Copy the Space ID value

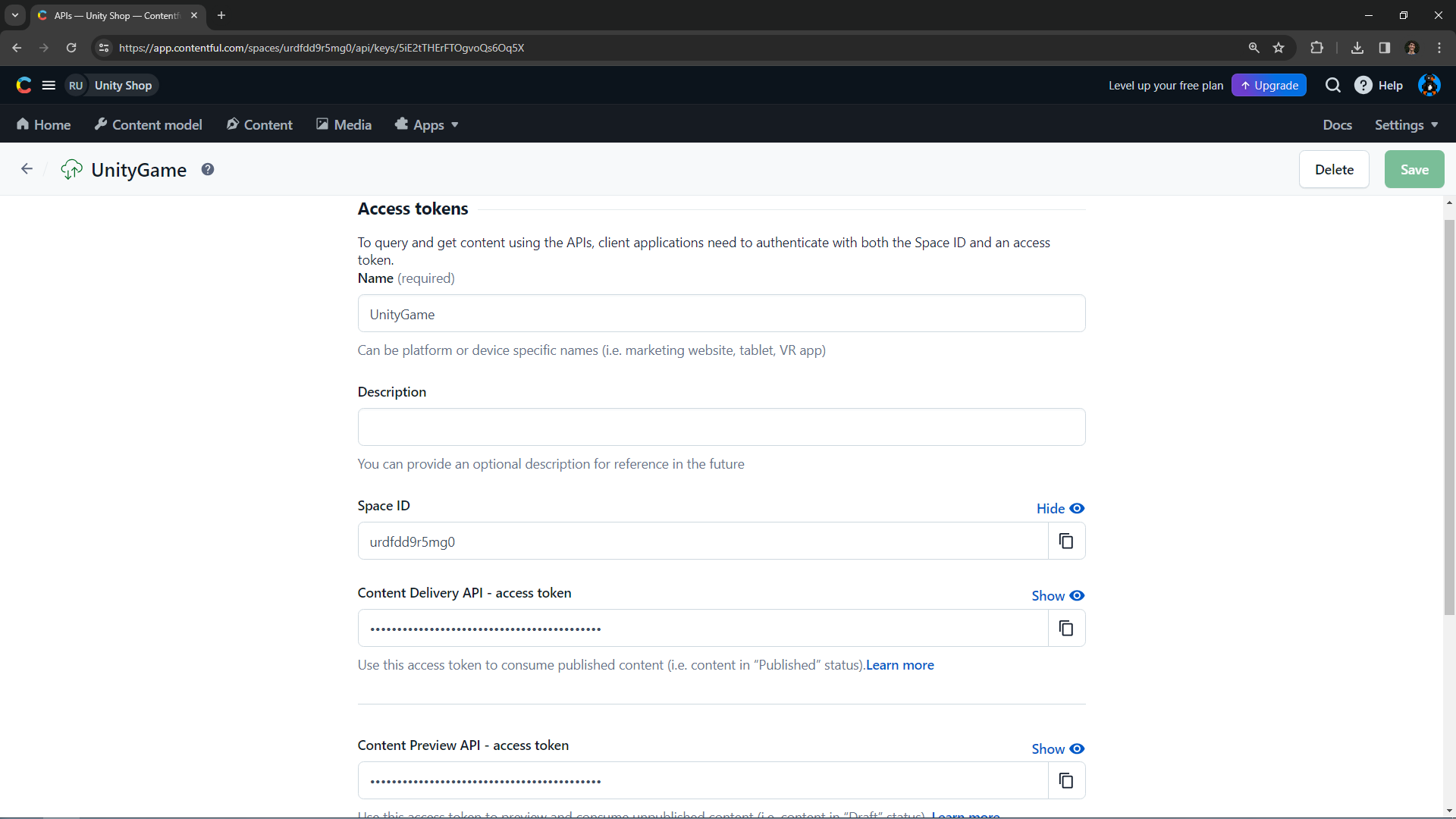point(1065,540)
